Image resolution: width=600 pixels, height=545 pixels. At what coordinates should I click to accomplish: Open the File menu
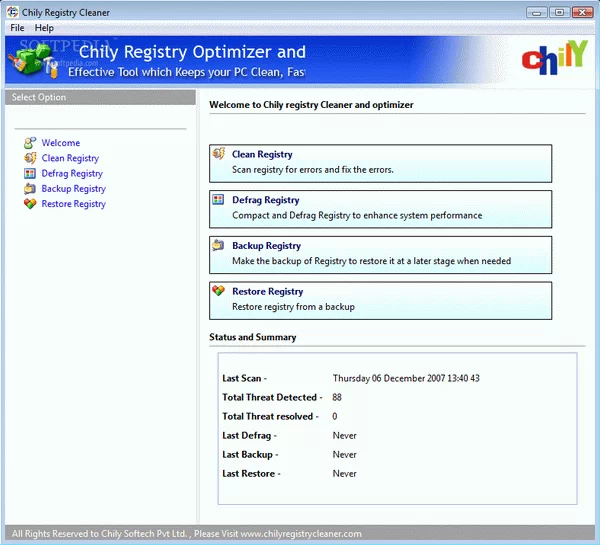(17, 28)
